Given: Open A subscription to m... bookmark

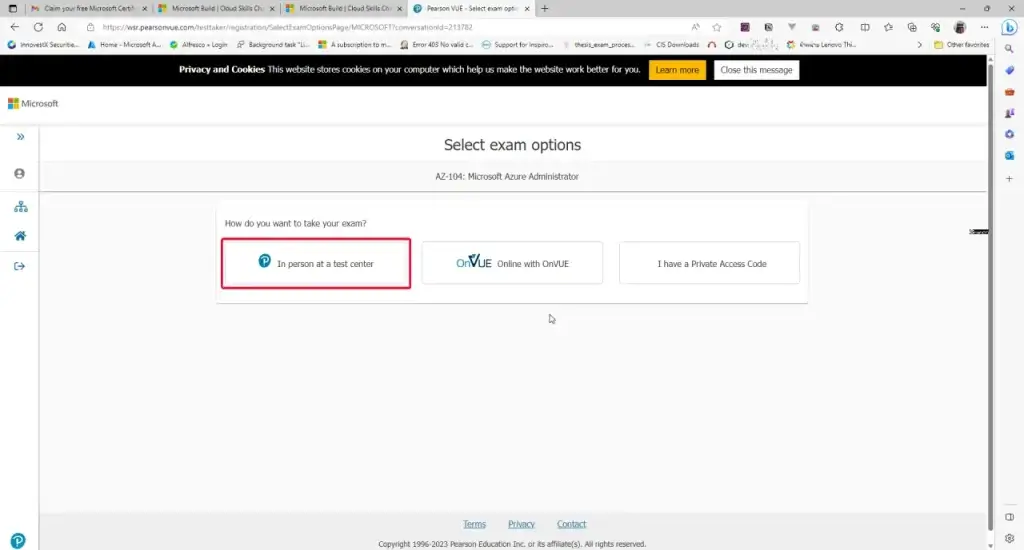Looking at the screenshot, I should click(355, 44).
